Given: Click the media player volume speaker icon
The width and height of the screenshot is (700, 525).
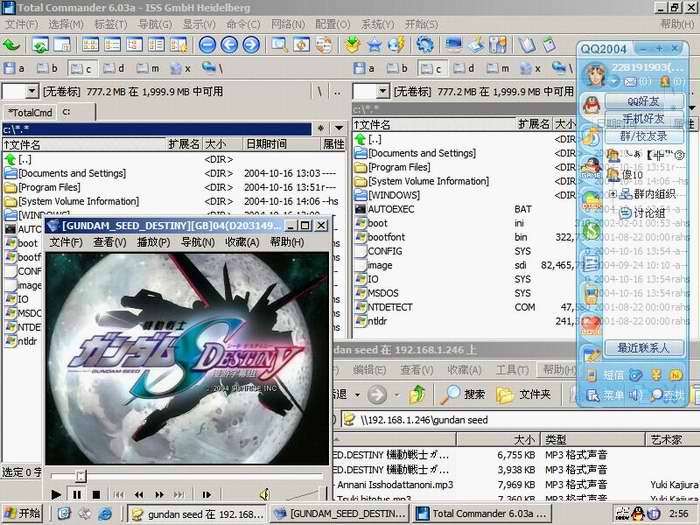Looking at the screenshot, I should (x=265, y=494).
